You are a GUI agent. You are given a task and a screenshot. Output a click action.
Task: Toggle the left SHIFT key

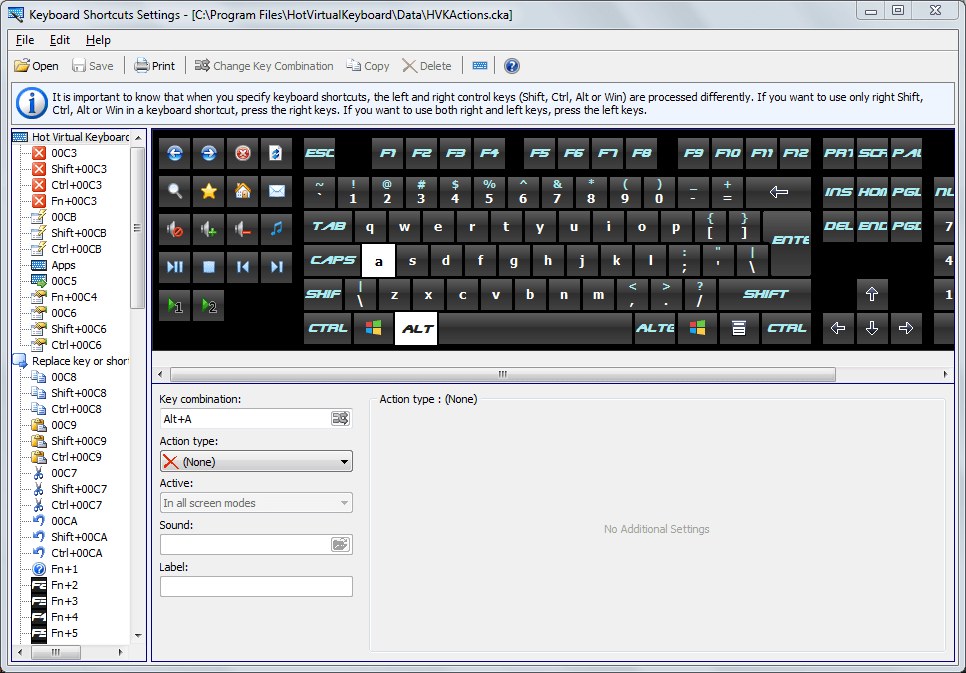pos(323,295)
